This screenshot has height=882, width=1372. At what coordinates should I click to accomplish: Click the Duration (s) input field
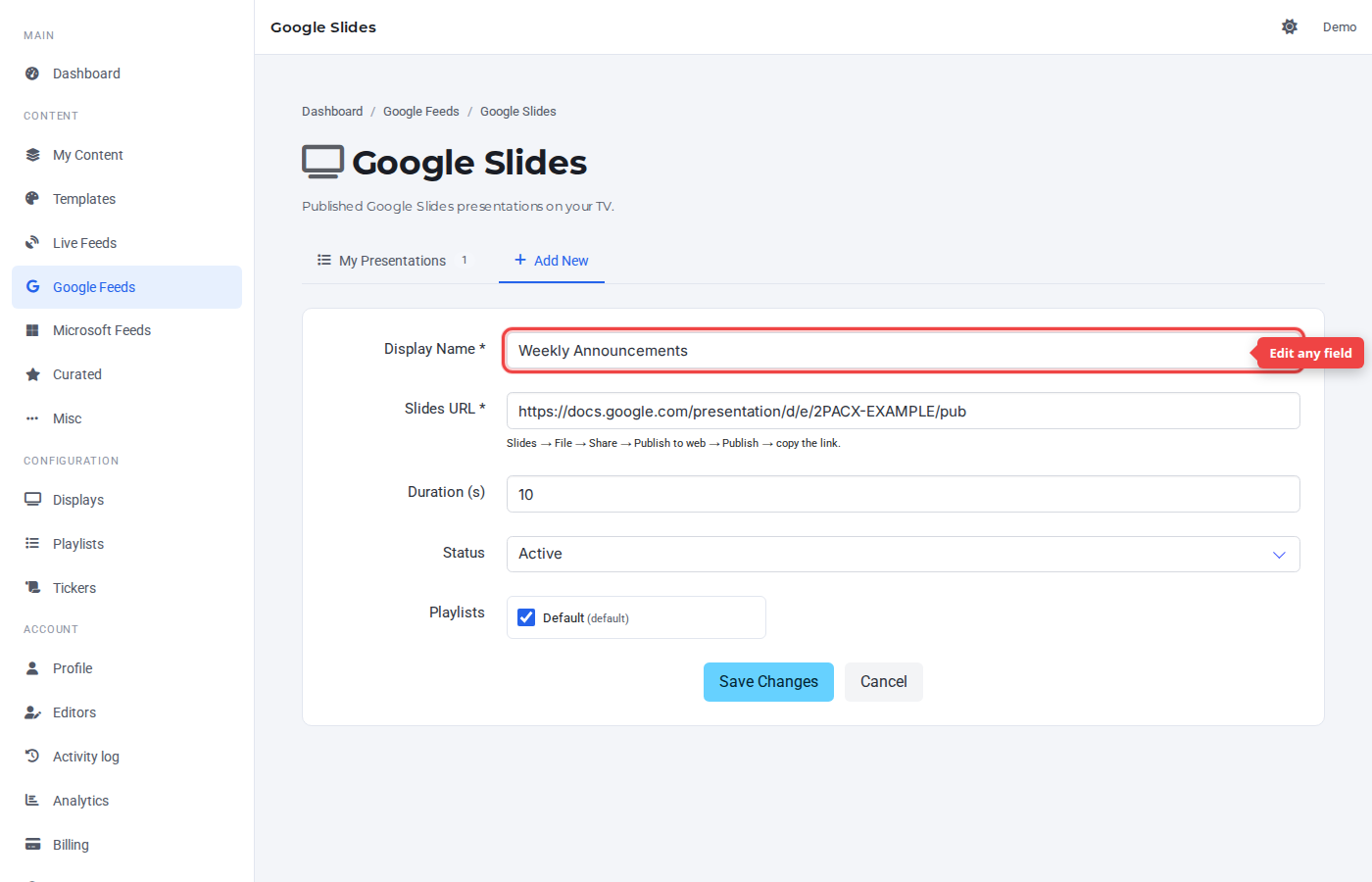tap(903, 494)
